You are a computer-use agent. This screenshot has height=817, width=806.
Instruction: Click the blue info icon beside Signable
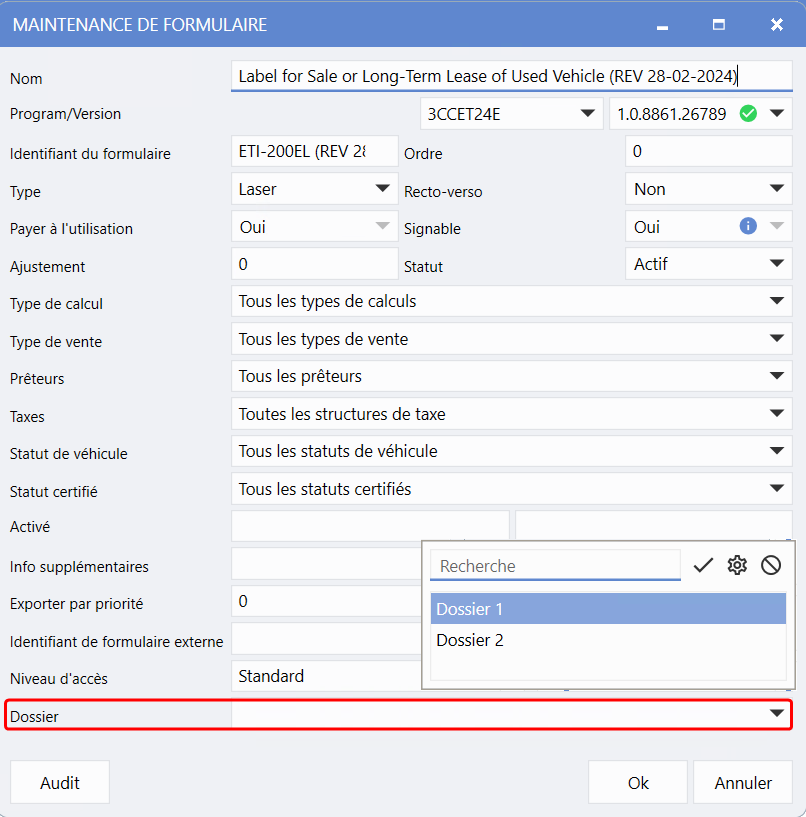pyautogui.click(x=748, y=226)
